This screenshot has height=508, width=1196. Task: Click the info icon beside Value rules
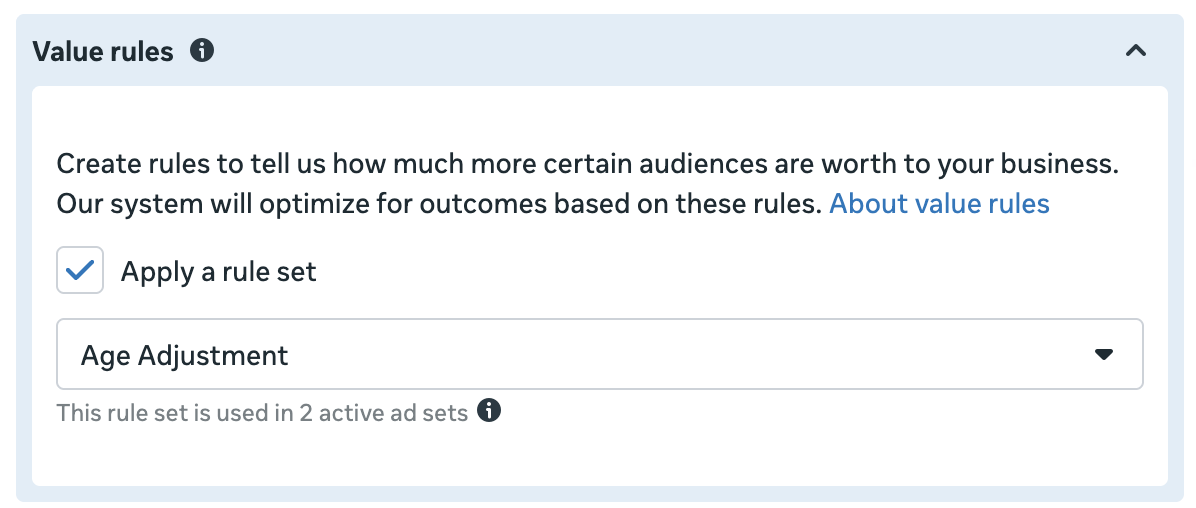point(202,50)
